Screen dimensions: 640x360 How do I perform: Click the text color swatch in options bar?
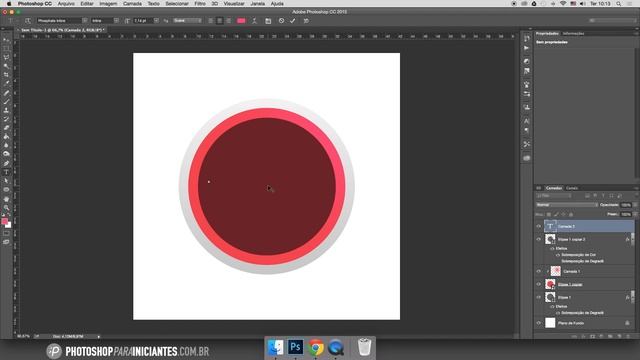[x=241, y=20]
